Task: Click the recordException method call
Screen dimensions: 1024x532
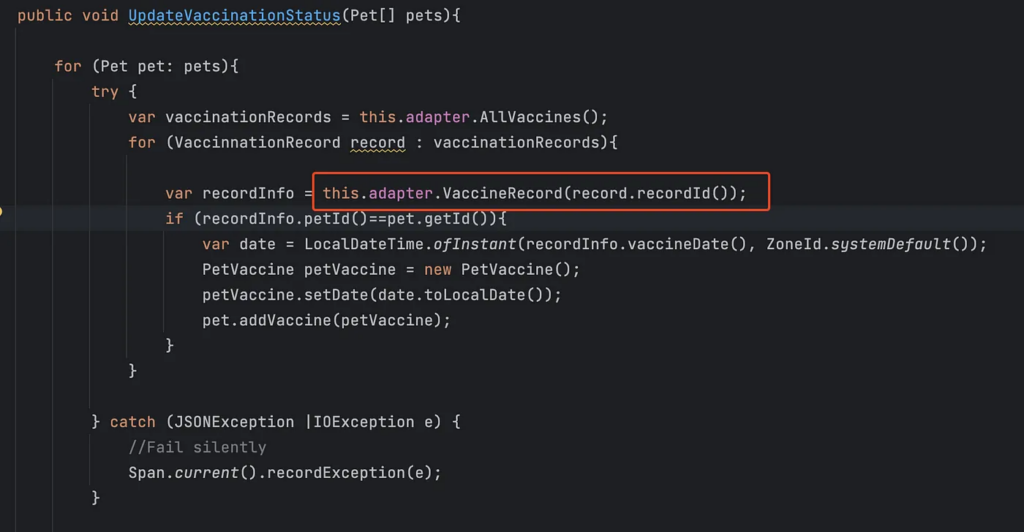Action: (336, 474)
